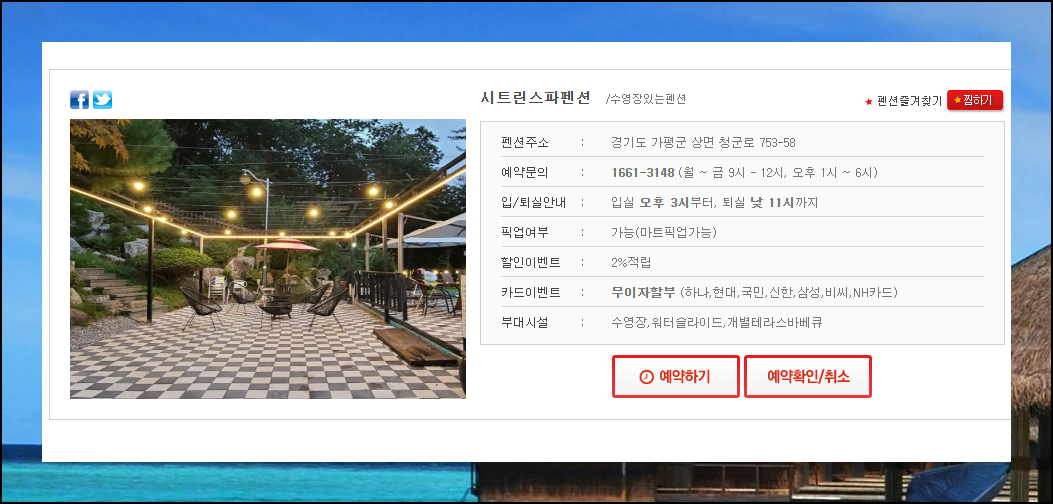
Task: Click the 2%적립 value
Action: [631, 263]
